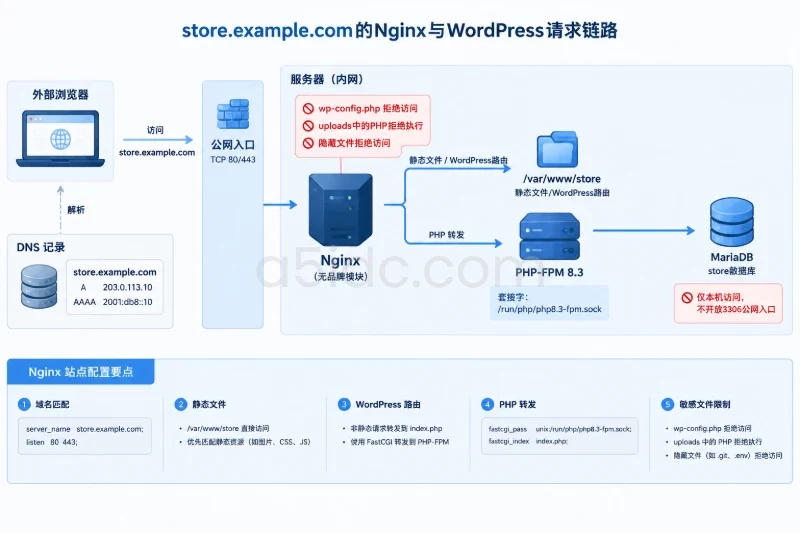This screenshot has width=800, height=533.
Task: Select the MariaDB database cylinder icon
Action: (732, 222)
